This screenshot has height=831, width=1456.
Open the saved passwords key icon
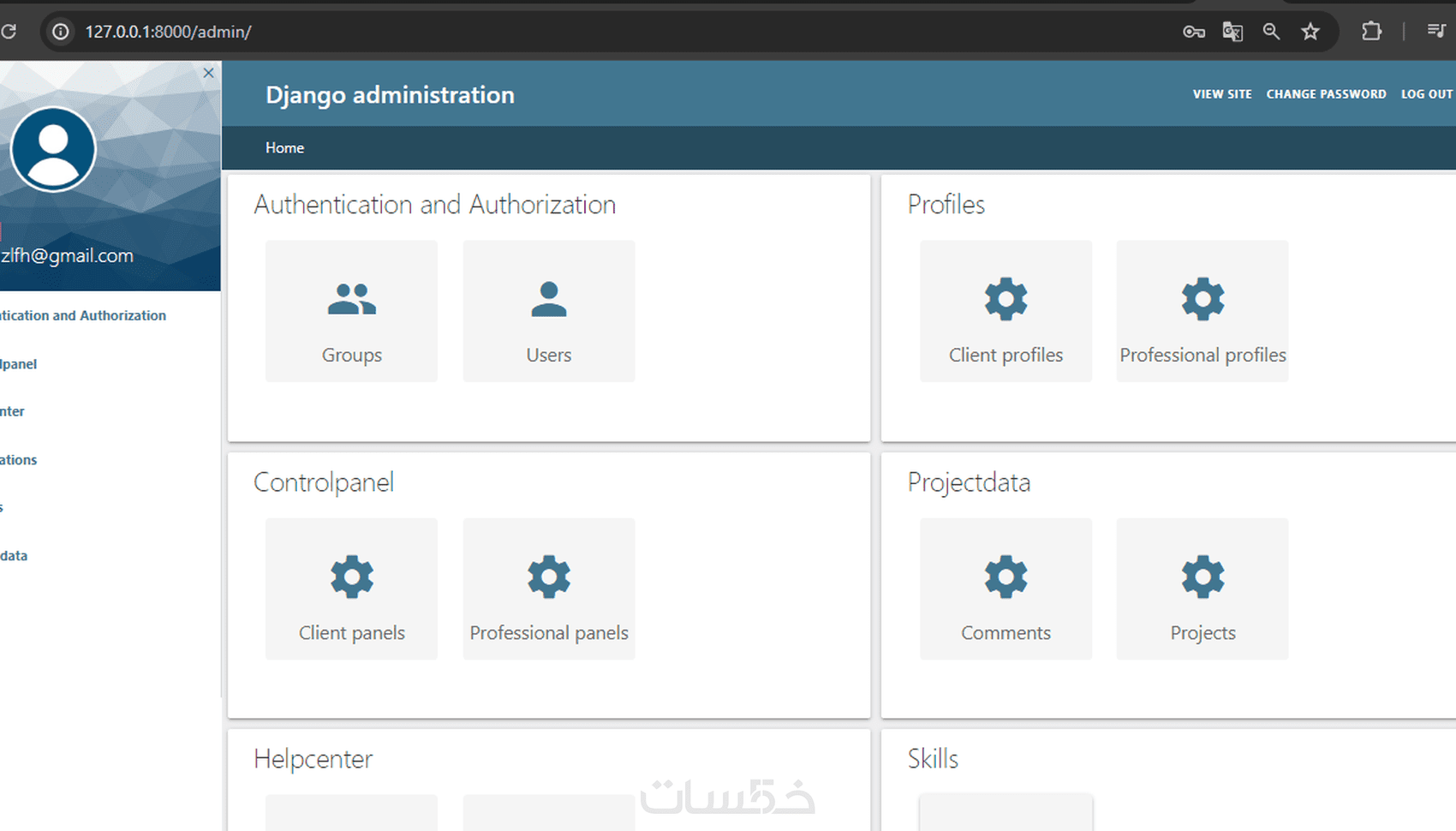tap(1193, 32)
